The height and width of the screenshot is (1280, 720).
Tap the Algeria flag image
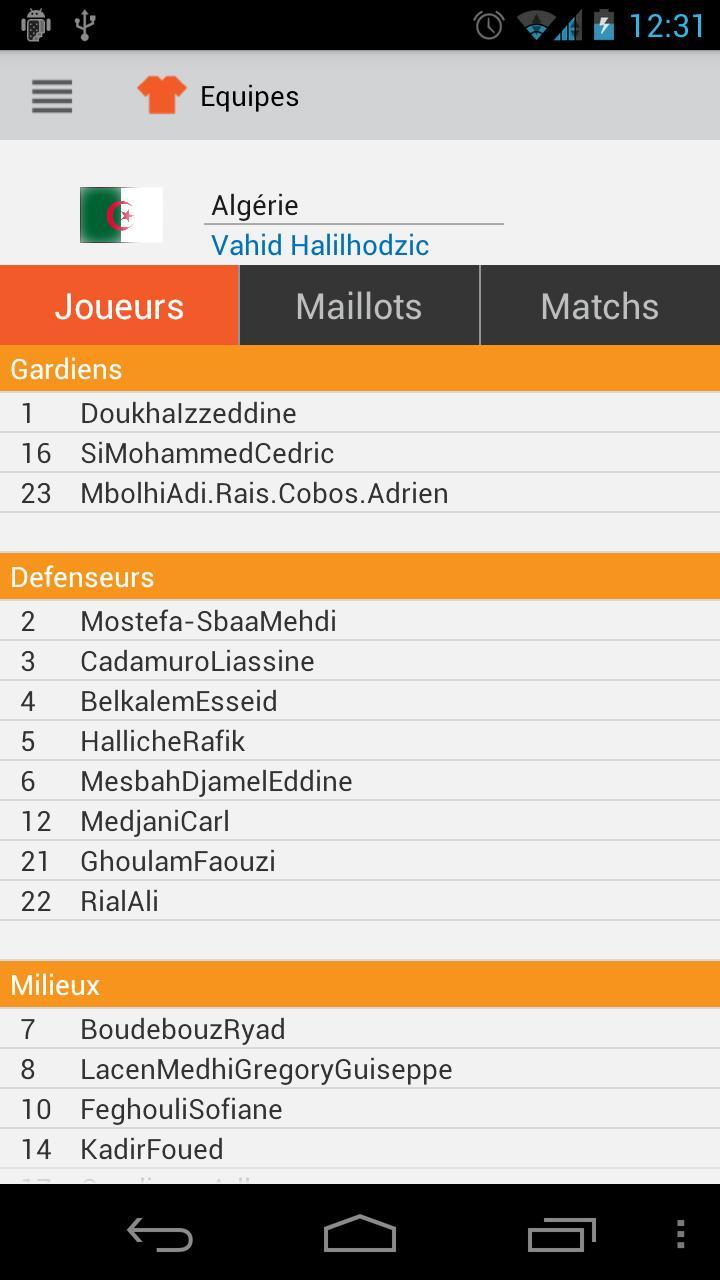121,215
